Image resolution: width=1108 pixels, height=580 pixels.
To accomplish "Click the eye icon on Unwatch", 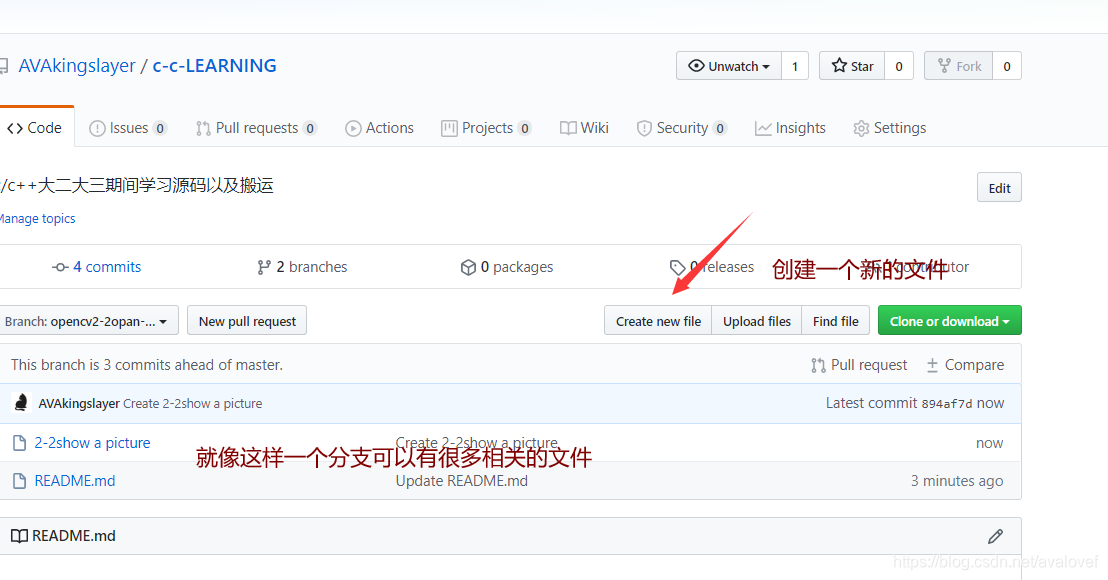I will point(696,66).
